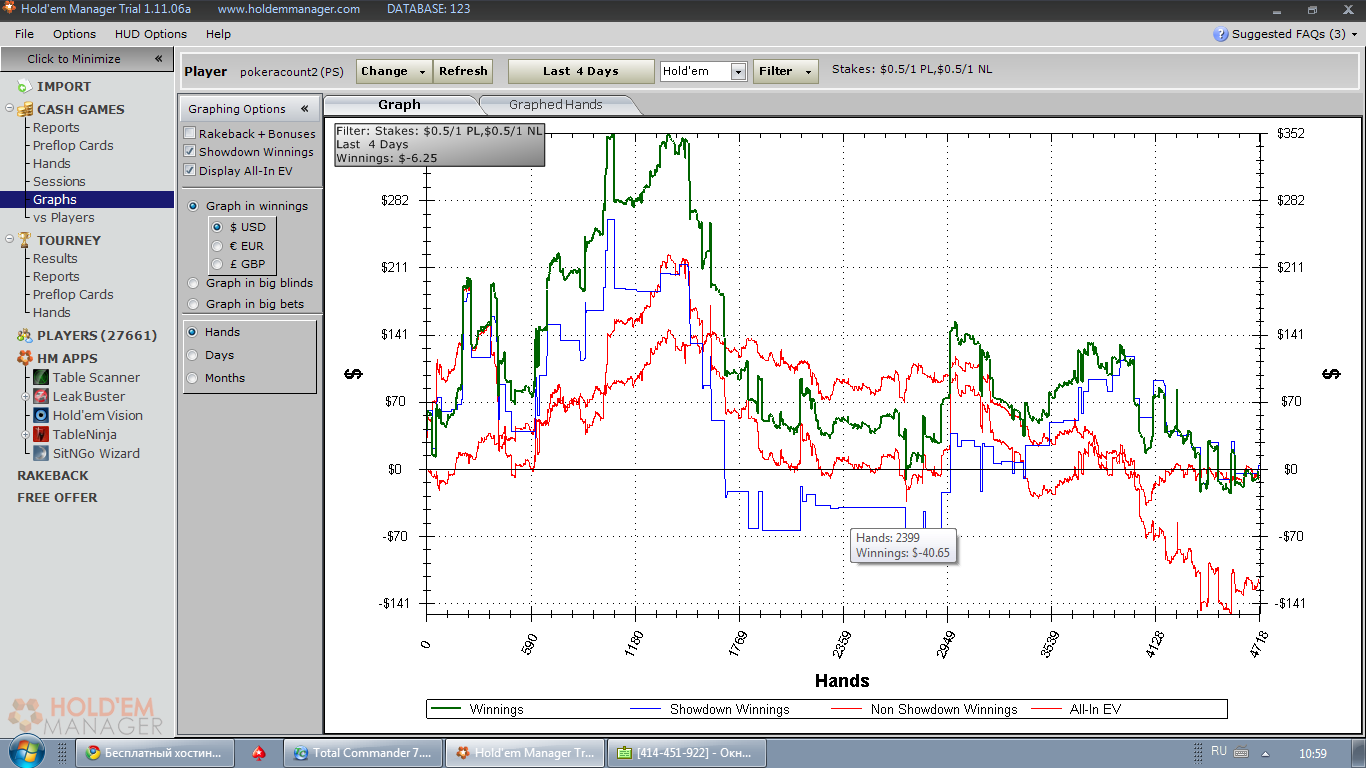This screenshot has width=1366, height=768.
Task: Select the Hands x-axis radio button
Action: (193, 332)
